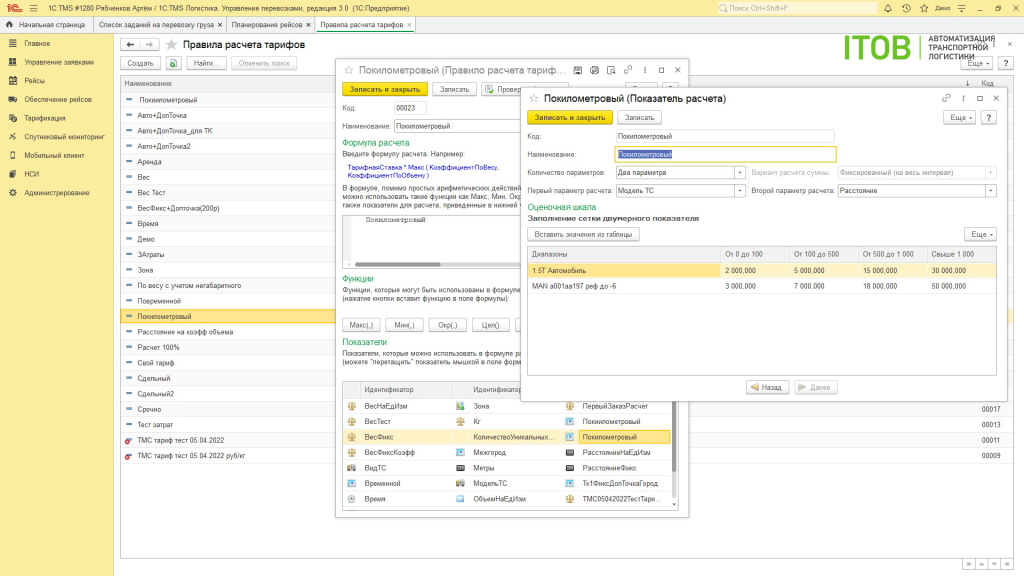Screen dimensions: 1024x576
Task: Click sort arrow in list header
Action: click(x=967, y=84)
